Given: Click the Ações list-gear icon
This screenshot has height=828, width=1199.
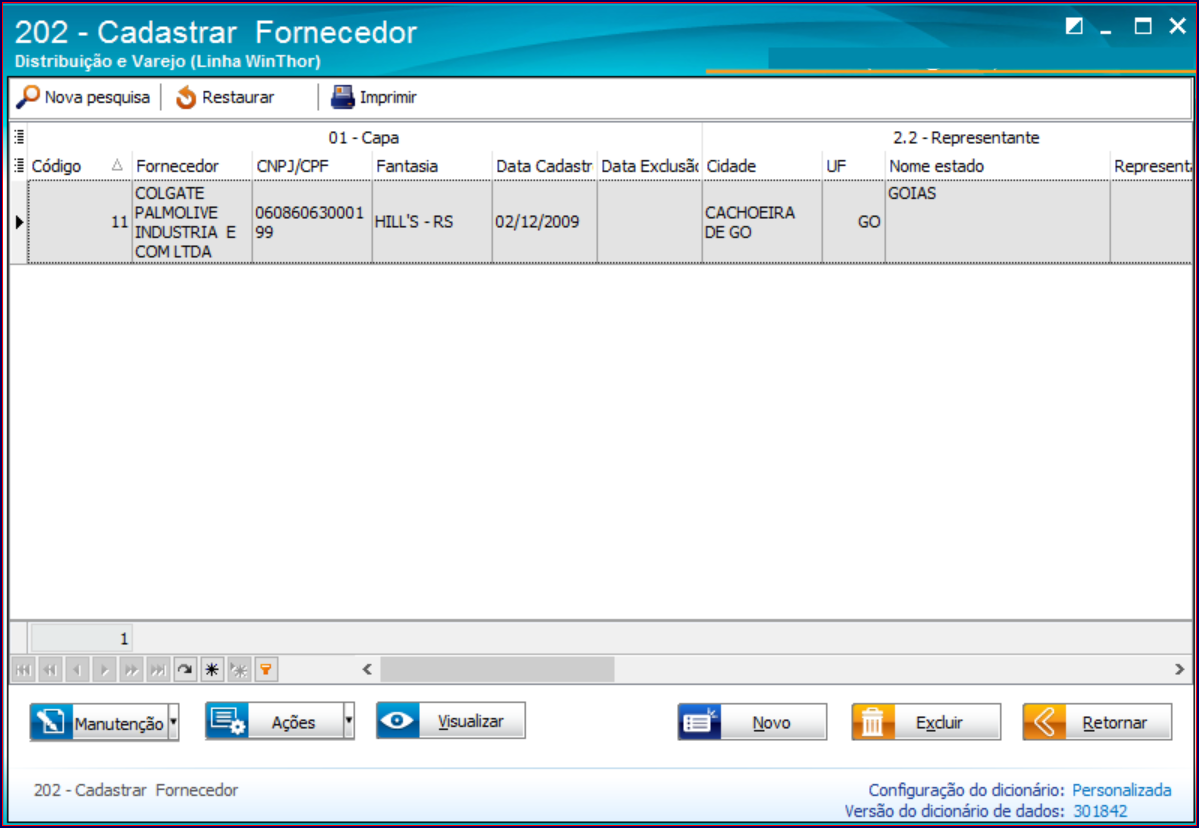Looking at the screenshot, I should 227,721.
